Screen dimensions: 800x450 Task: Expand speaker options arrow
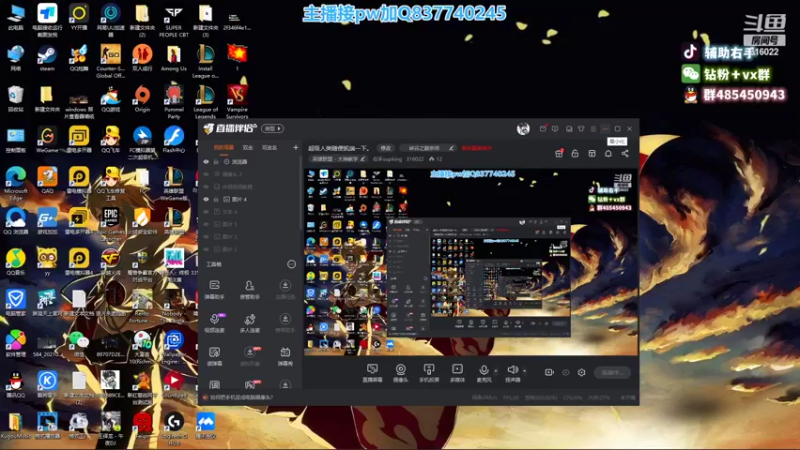[524, 371]
